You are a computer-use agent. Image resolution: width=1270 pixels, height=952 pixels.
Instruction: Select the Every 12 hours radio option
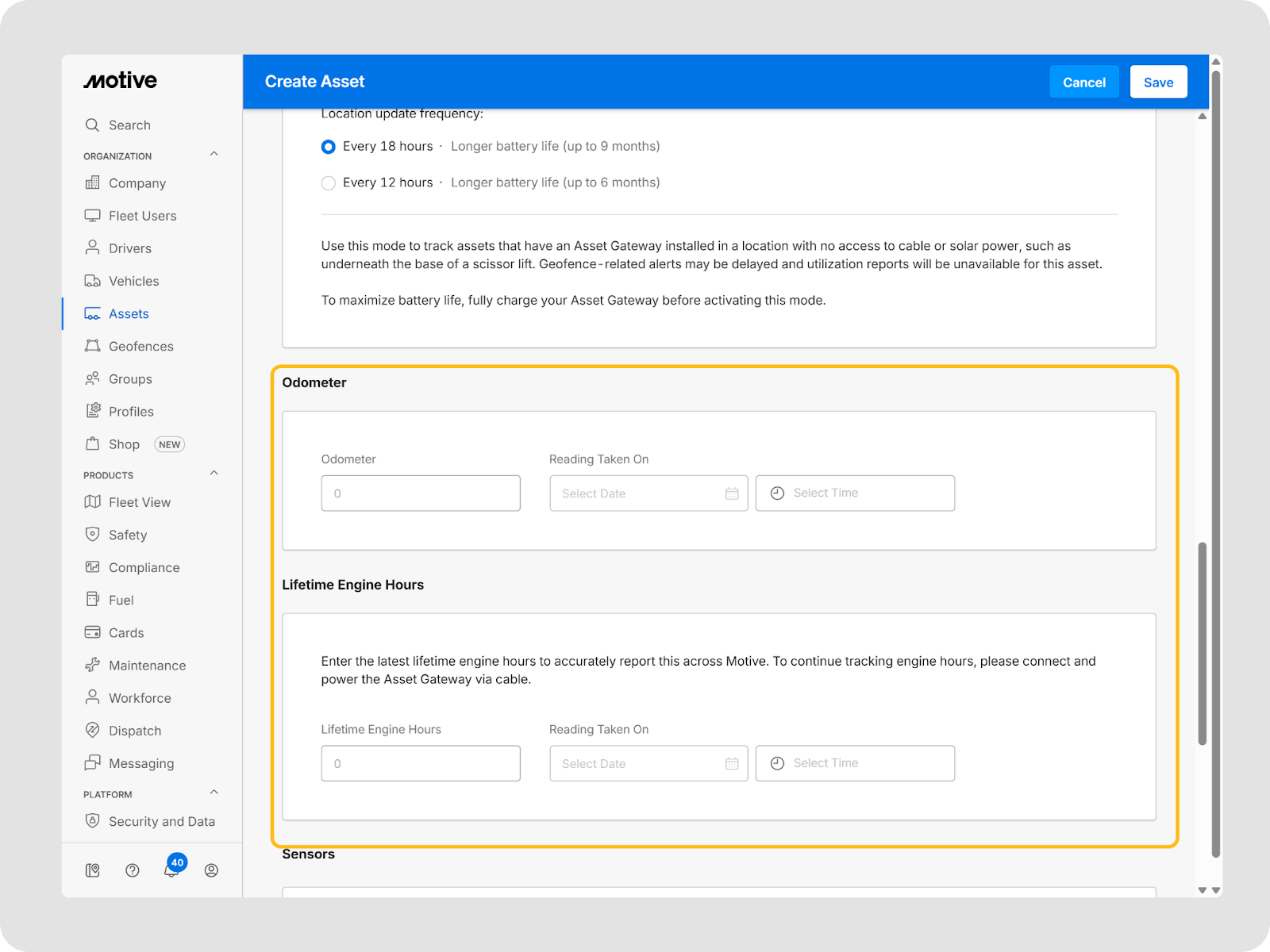(x=328, y=183)
